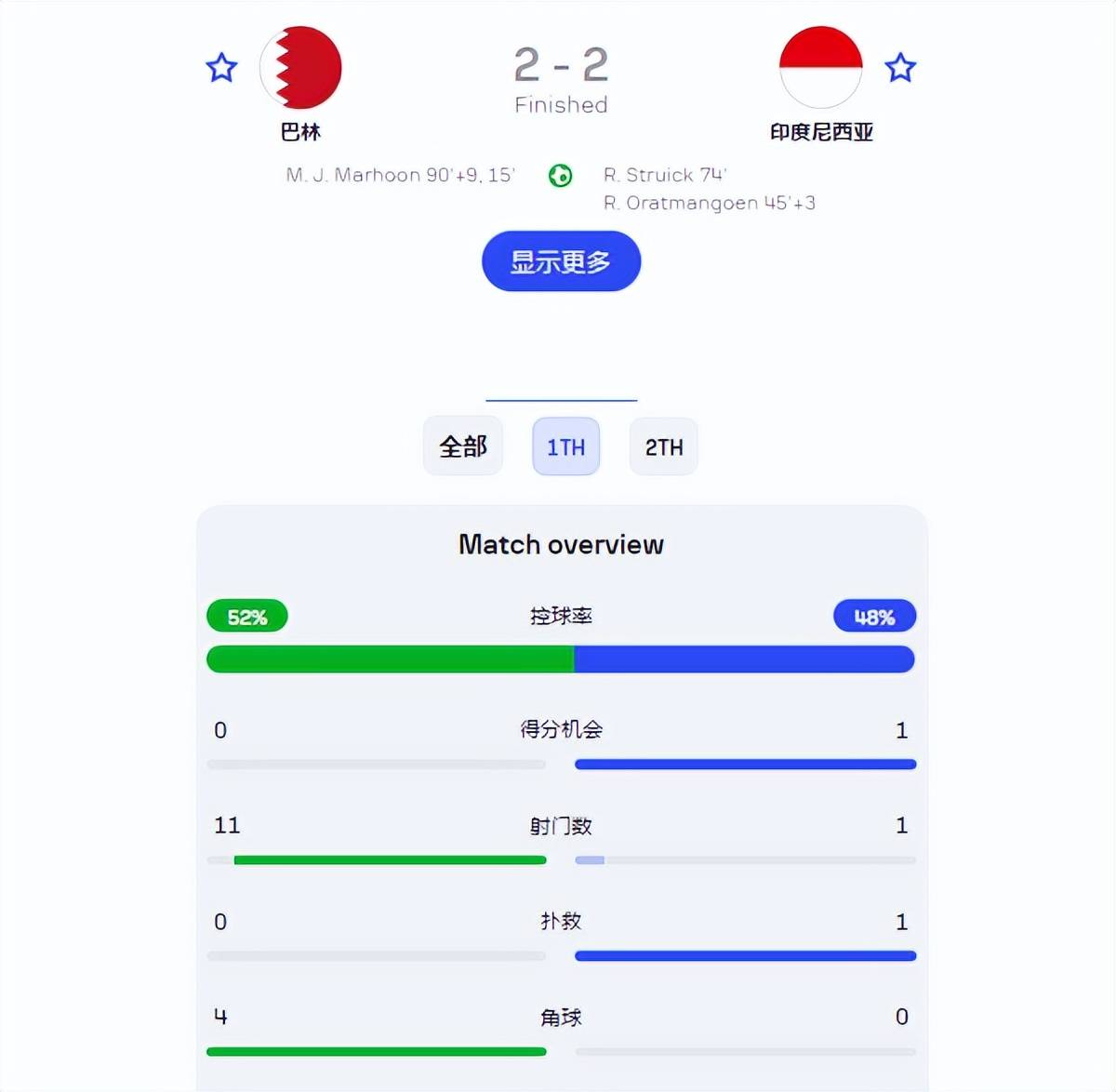Image resolution: width=1116 pixels, height=1092 pixels.
Task: Click the green possession bar segment
Action: (390, 659)
